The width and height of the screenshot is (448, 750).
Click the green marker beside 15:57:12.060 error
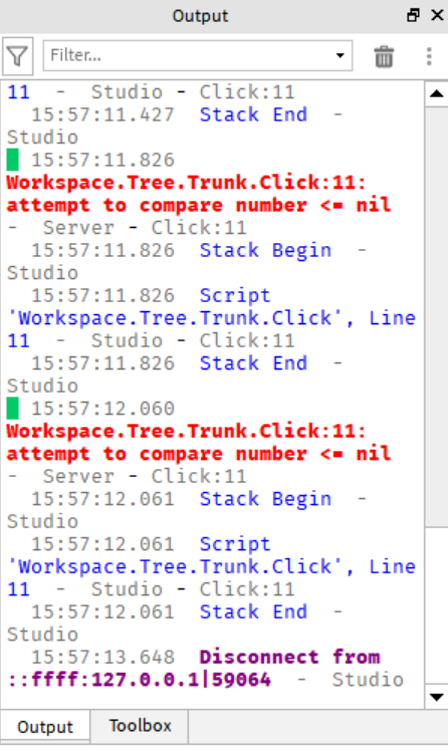(12, 408)
